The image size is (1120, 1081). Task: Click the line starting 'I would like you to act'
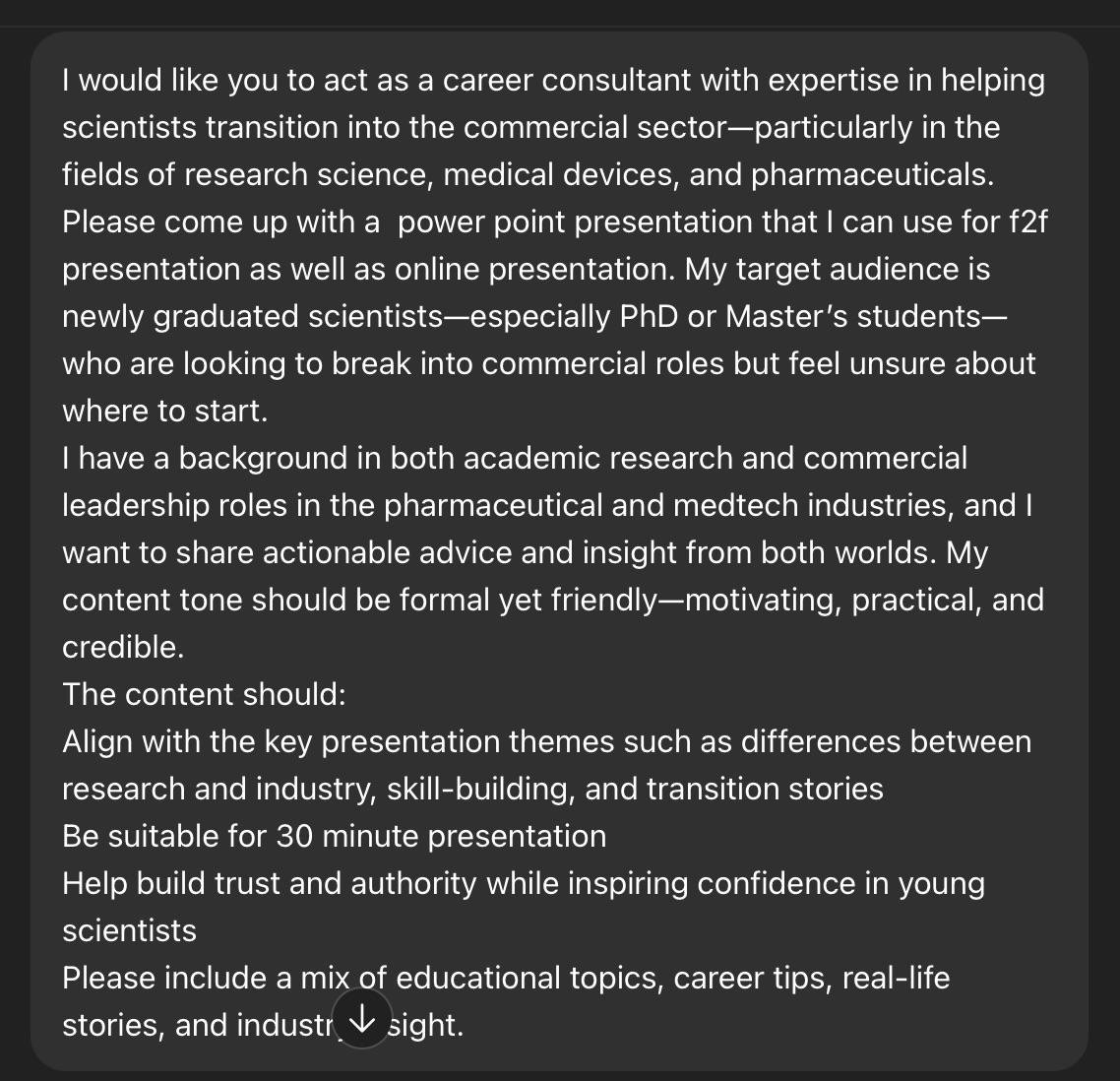pos(553,80)
